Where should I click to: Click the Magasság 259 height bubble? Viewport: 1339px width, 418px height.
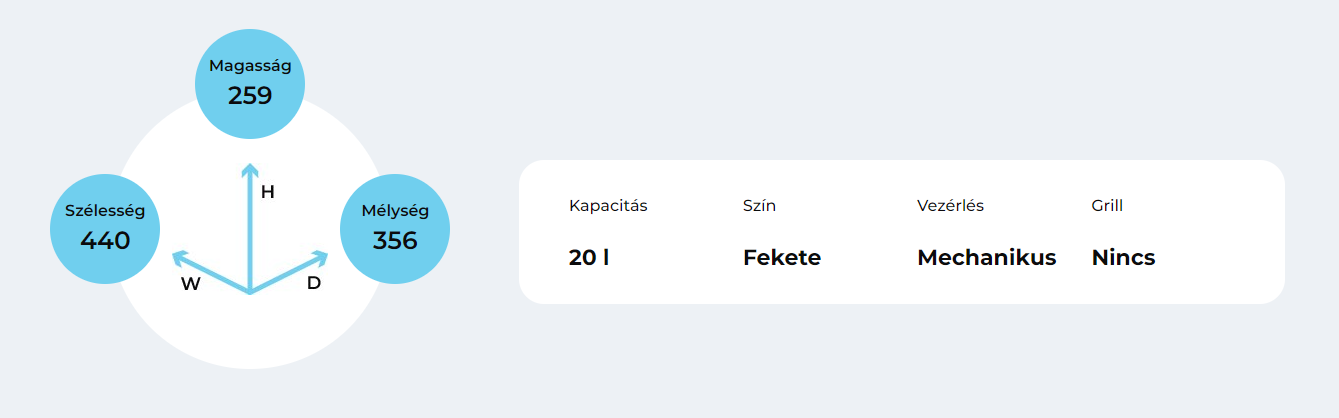coord(250,84)
